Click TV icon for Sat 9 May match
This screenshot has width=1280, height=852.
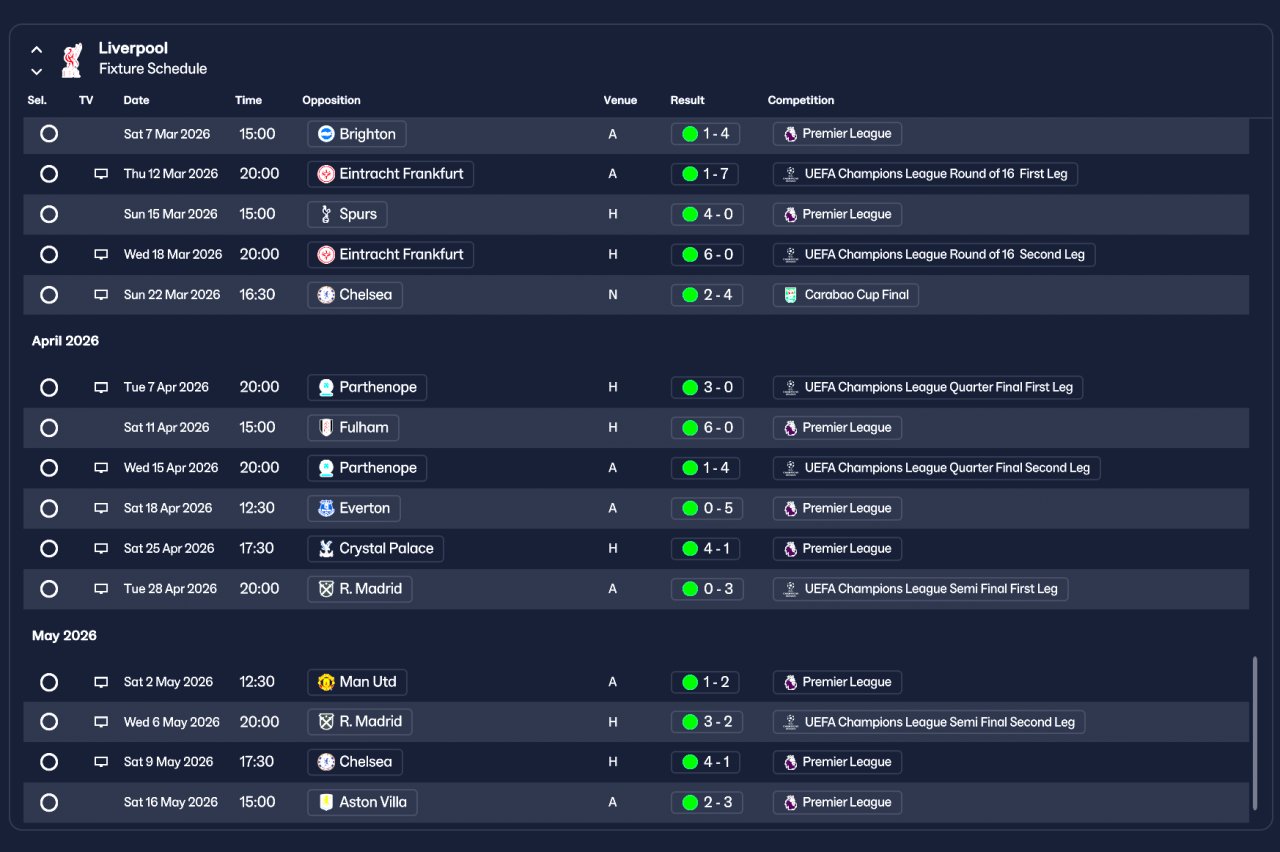point(101,762)
